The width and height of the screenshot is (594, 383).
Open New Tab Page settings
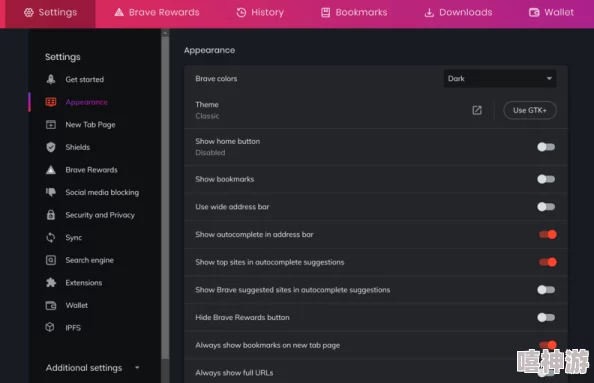point(90,125)
